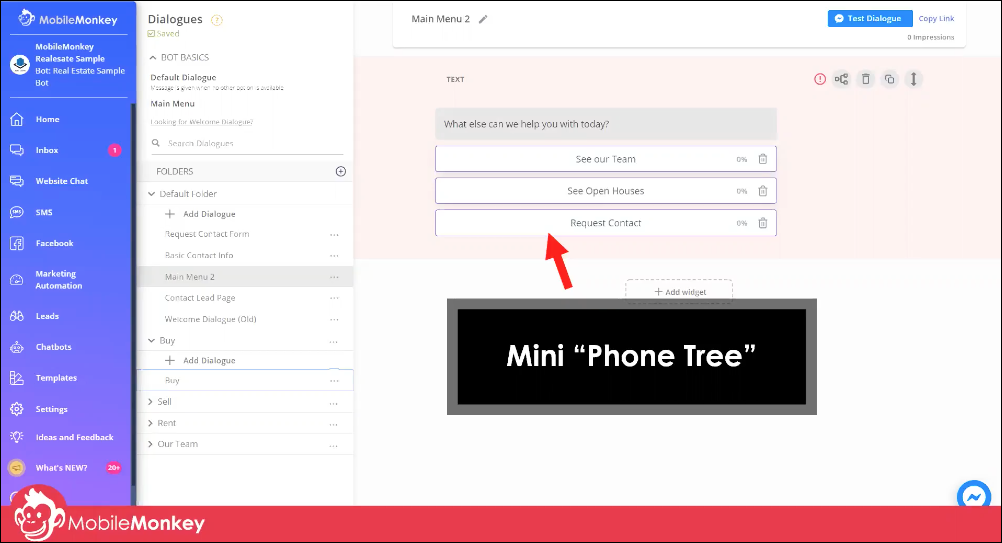Open Basic Contact Info dialogue

pyautogui.click(x=199, y=256)
